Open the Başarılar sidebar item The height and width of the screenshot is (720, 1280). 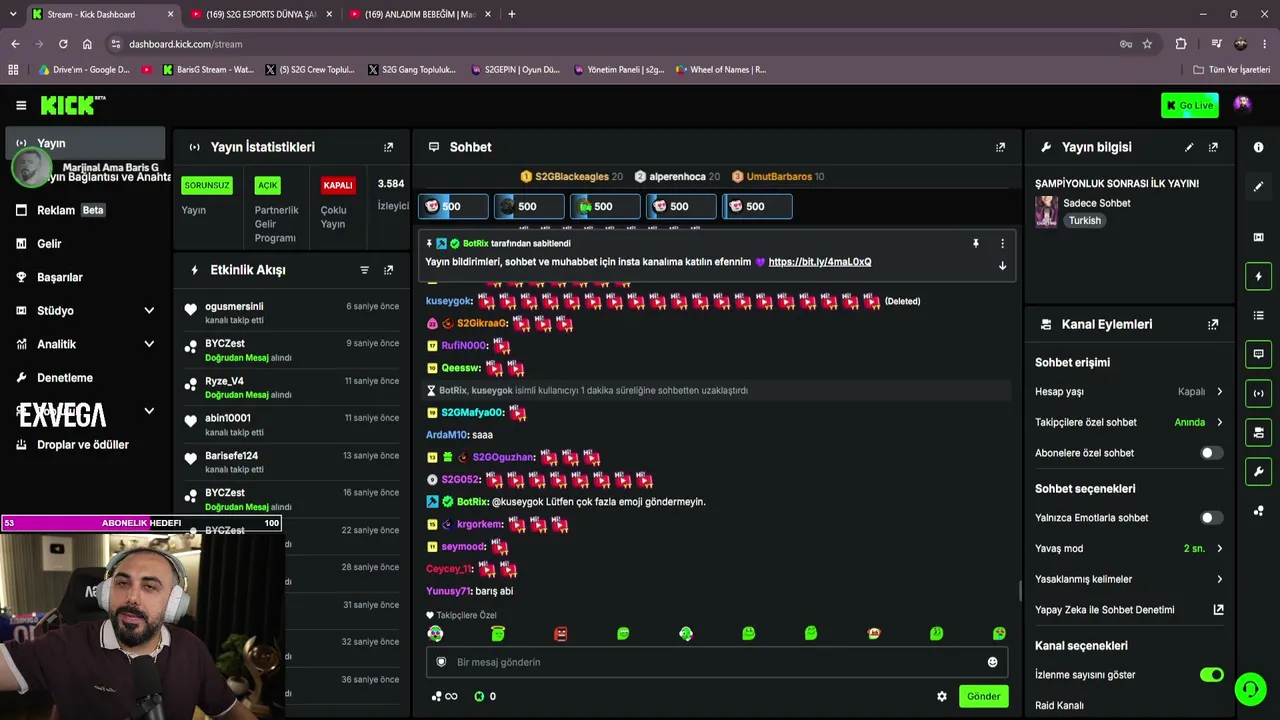click(x=85, y=277)
